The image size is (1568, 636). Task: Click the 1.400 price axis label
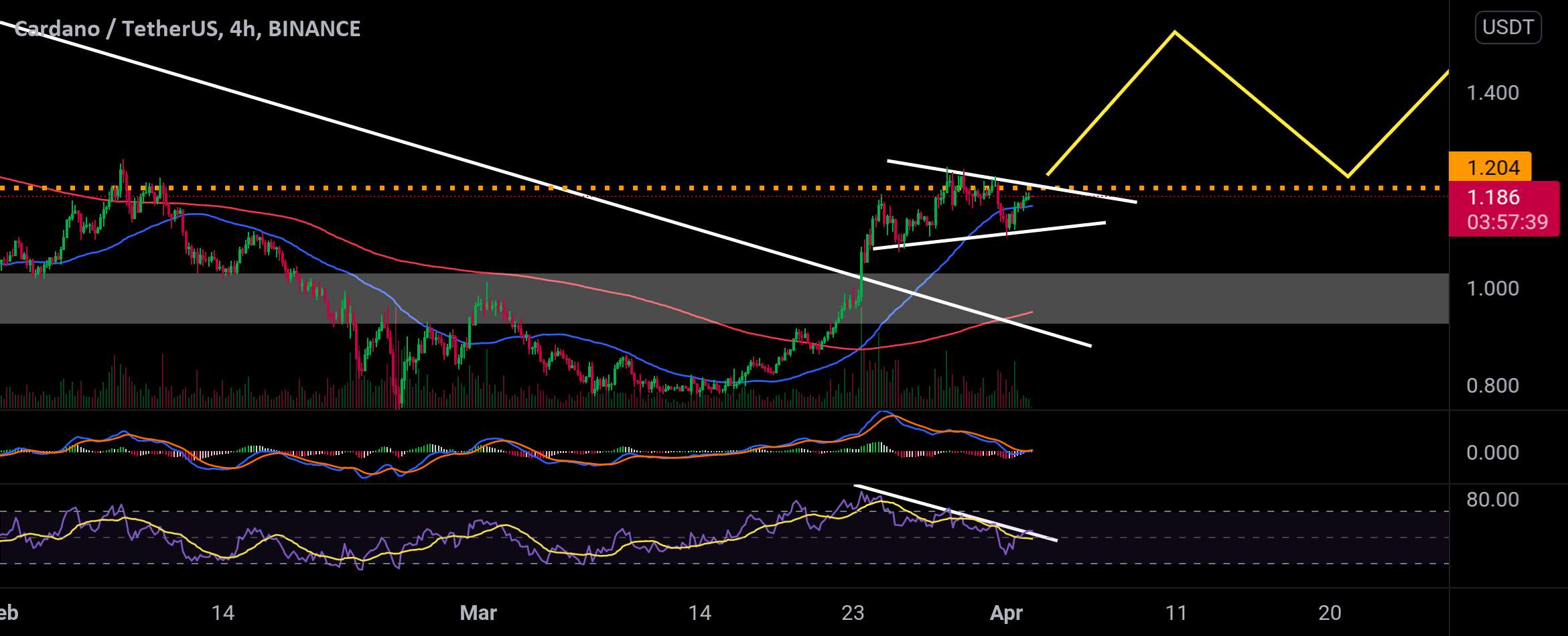[x=1493, y=92]
